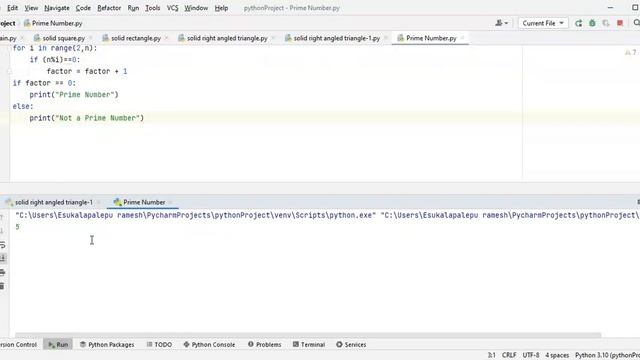This screenshot has width=640, height=360.
Task: Open the Edit menu
Action: (12, 8)
